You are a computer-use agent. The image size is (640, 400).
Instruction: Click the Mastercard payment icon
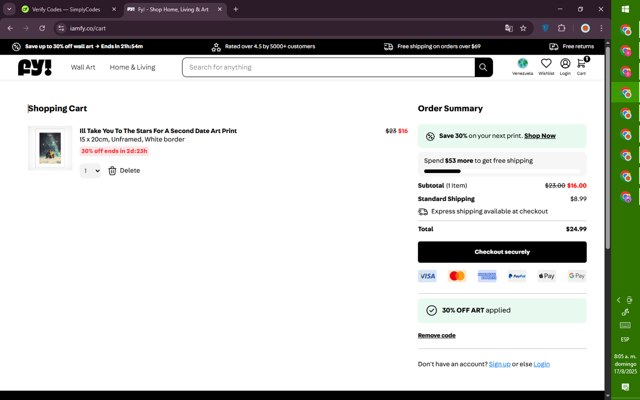coord(457,276)
